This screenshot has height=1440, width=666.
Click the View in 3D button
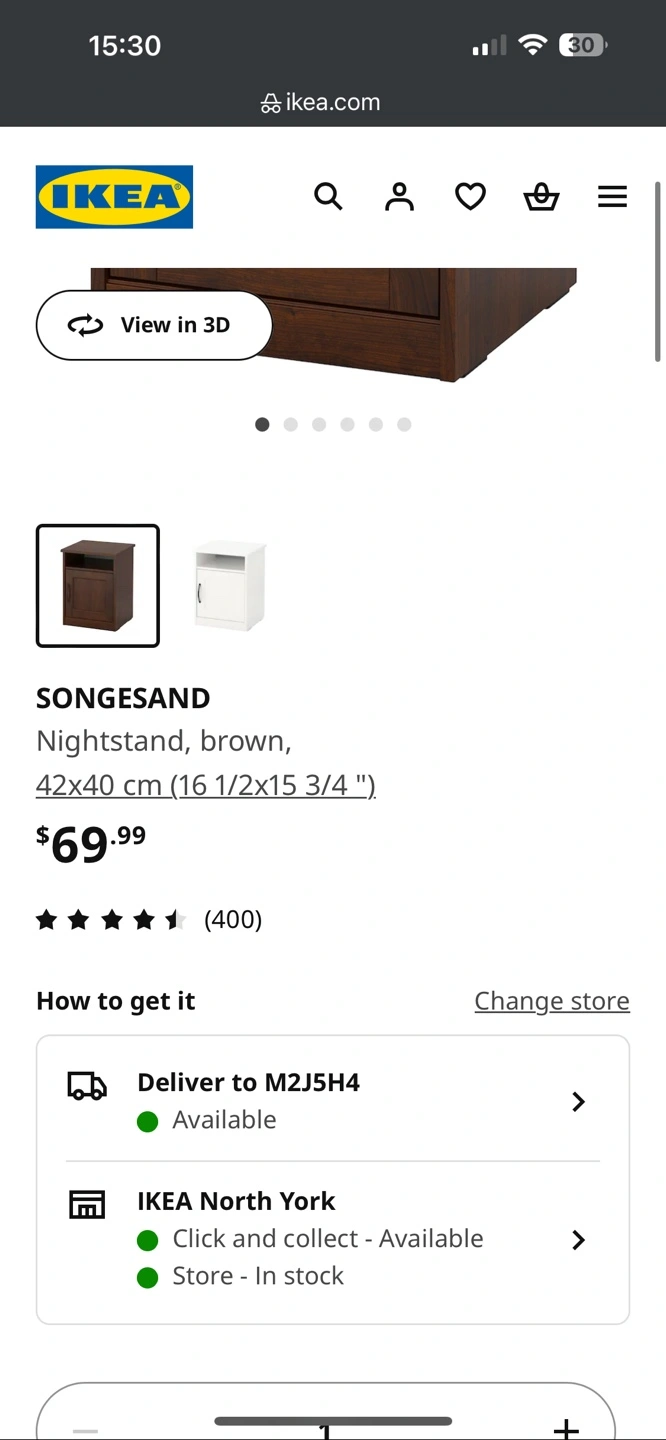(x=154, y=325)
